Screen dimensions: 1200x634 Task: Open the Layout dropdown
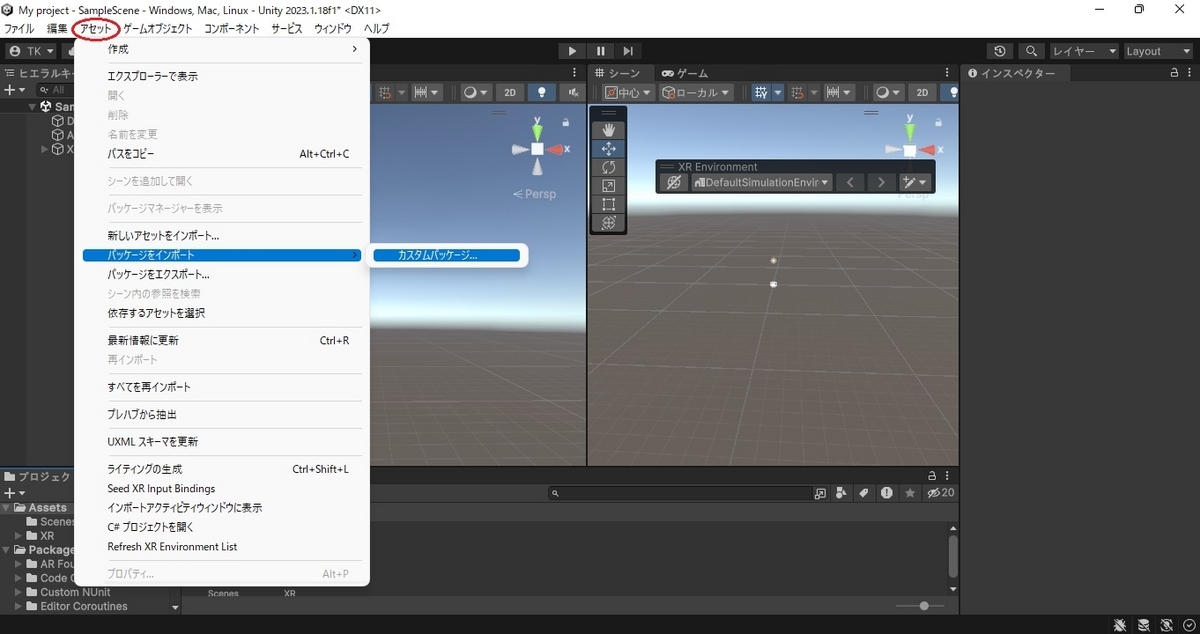click(x=1157, y=50)
